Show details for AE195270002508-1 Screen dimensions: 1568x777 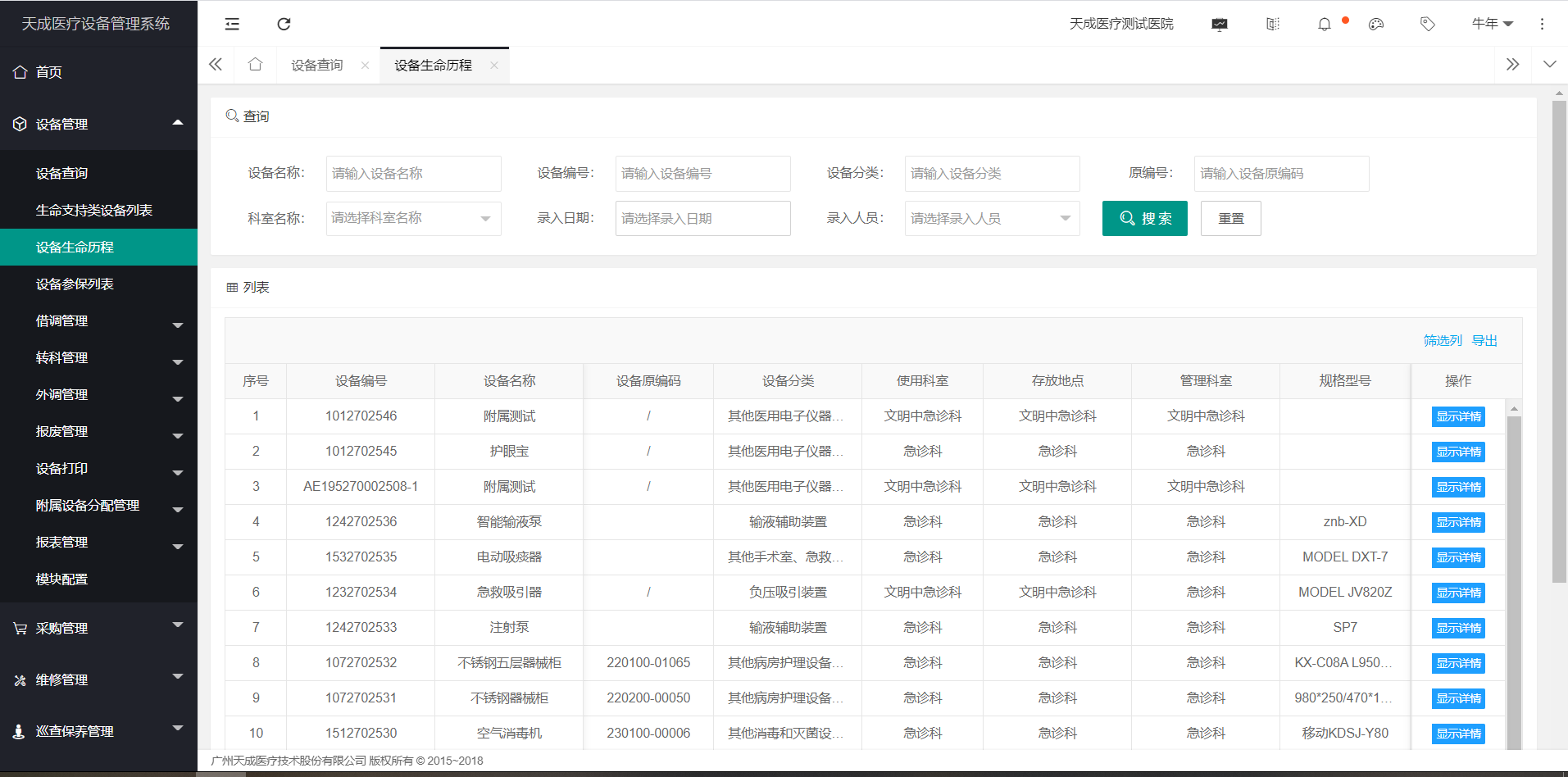(1459, 487)
